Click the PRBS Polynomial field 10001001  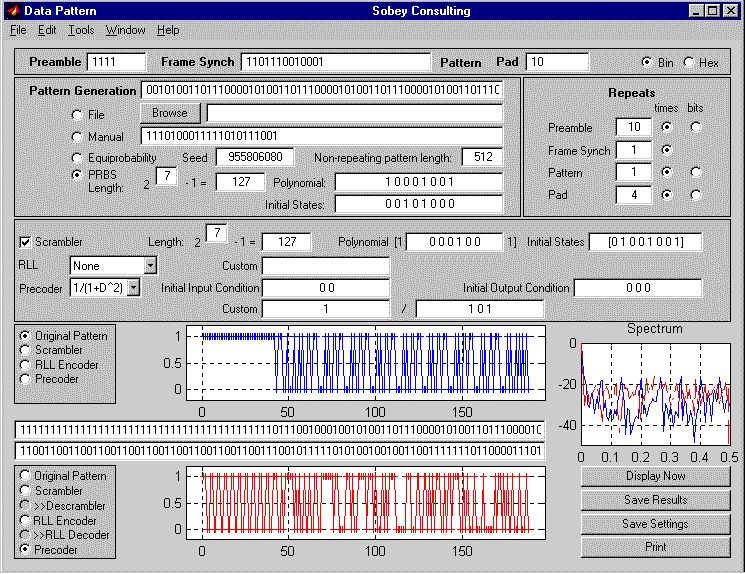click(x=419, y=182)
